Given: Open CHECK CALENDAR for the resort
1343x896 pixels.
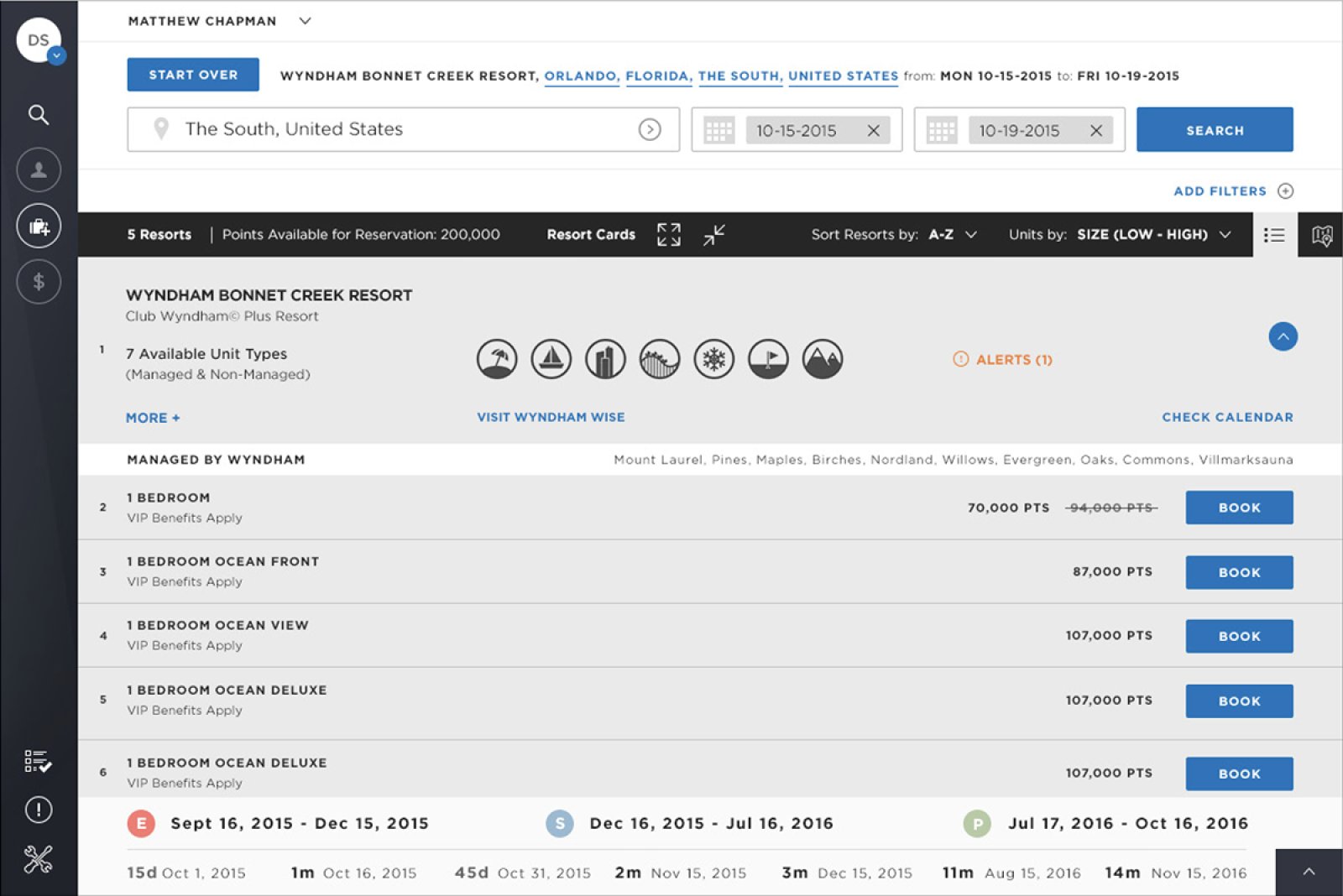Looking at the screenshot, I should pyautogui.click(x=1227, y=417).
